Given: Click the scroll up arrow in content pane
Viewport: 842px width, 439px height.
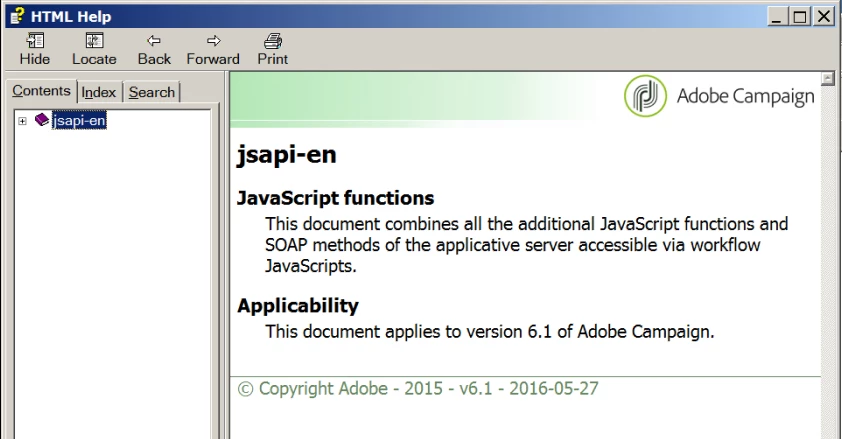Looking at the screenshot, I should [x=828, y=78].
